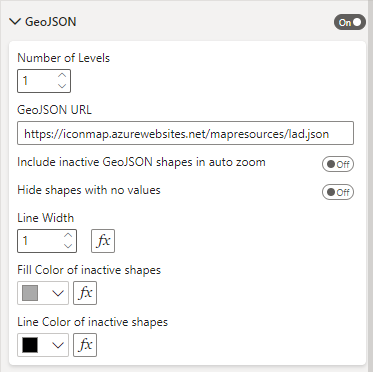Open Line Color of inactive shapes dropdown arrow

point(58,345)
